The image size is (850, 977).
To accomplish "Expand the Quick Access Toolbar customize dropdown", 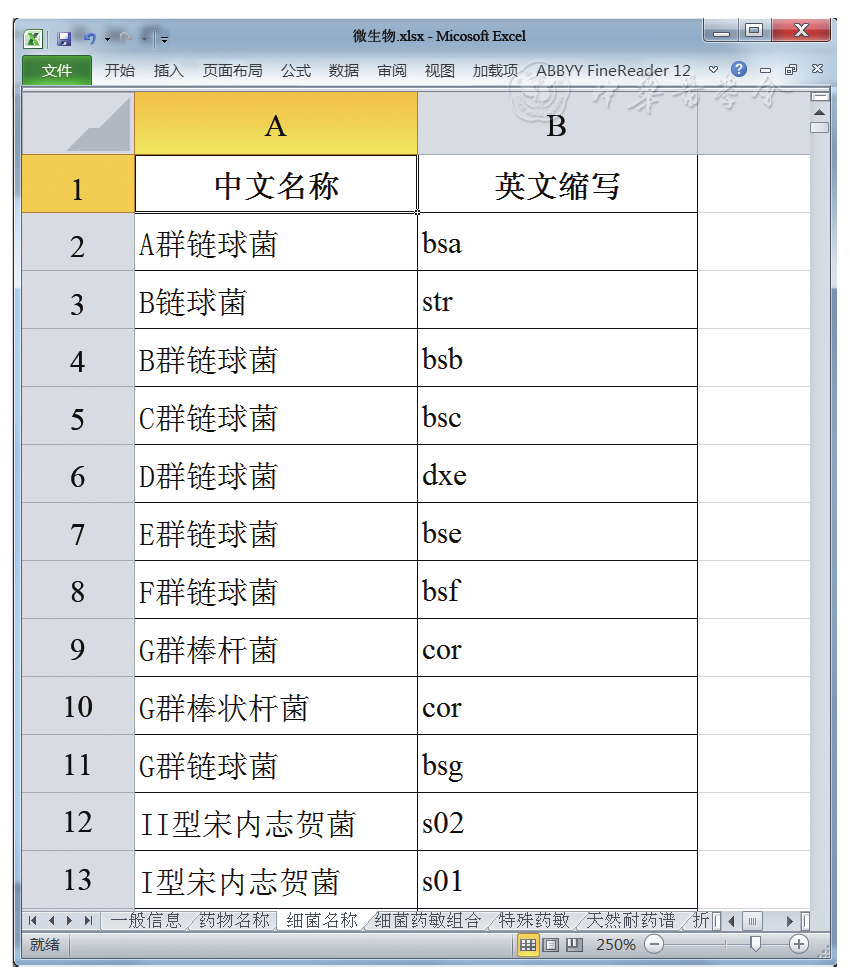I will [x=165, y=39].
